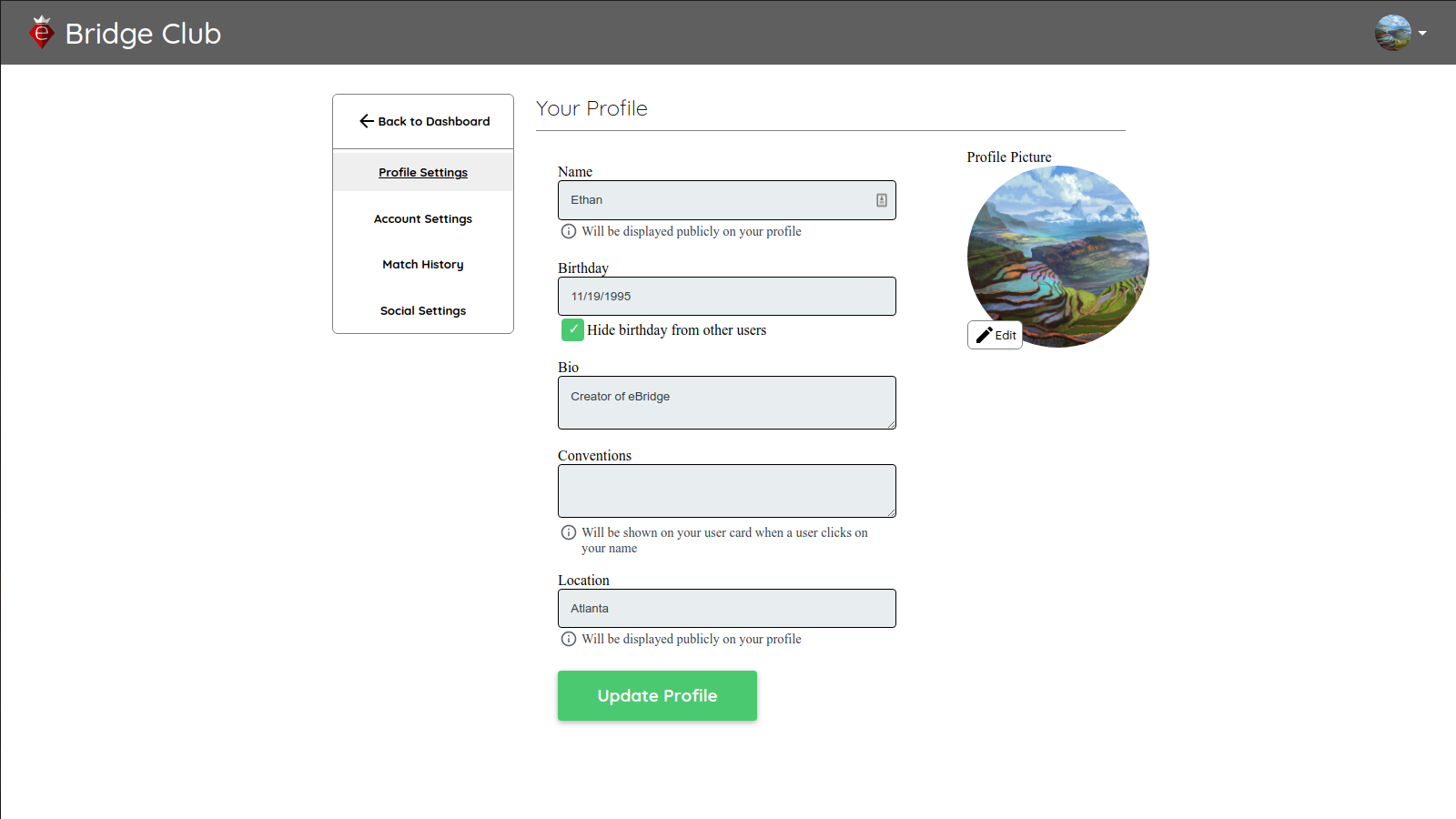Image resolution: width=1456 pixels, height=819 pixels.
Task: Click the Update Profile button
Action: (x=657, y=696)
